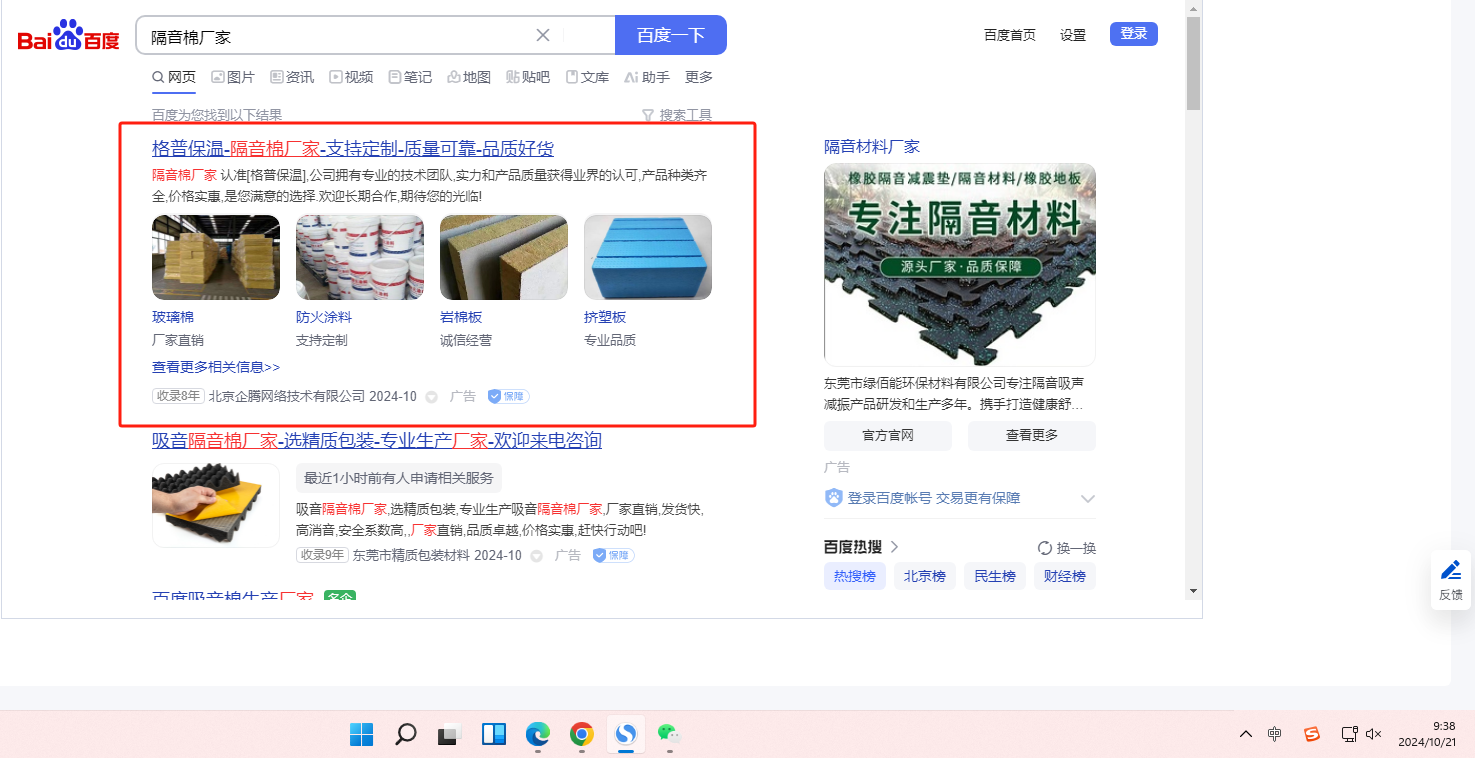Switch to the 文库 search tab
The height and width of the screenshot is (758, 1475).
587,77
